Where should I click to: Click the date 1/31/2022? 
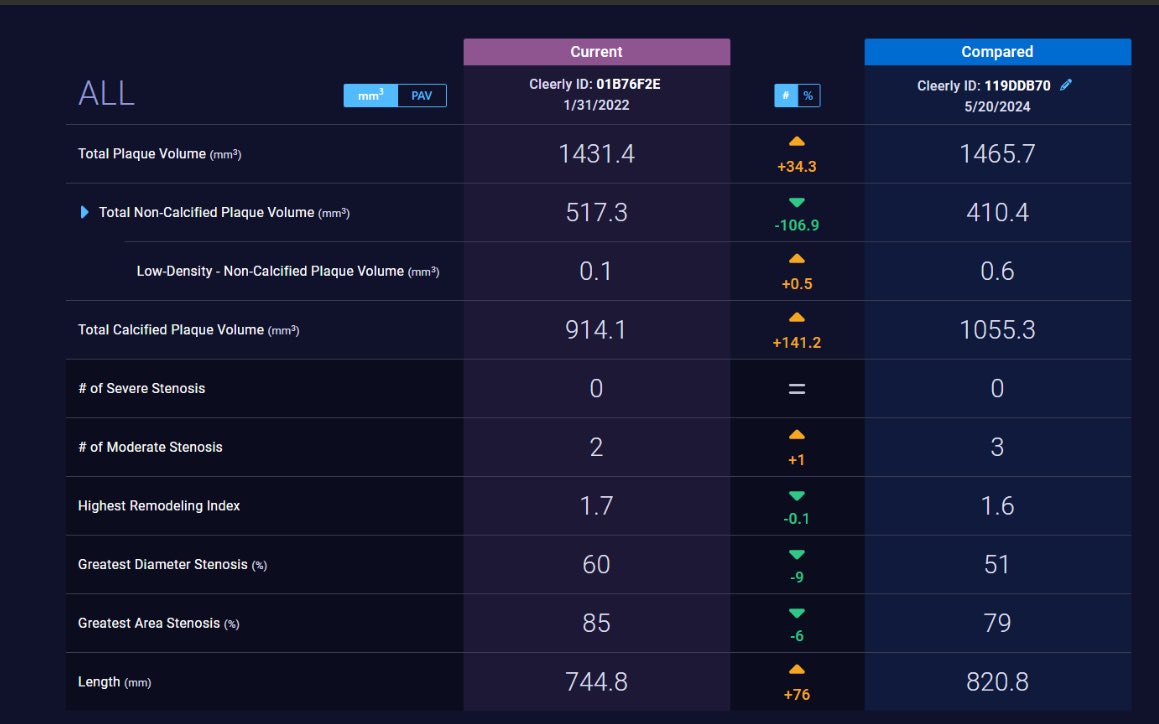597,105
